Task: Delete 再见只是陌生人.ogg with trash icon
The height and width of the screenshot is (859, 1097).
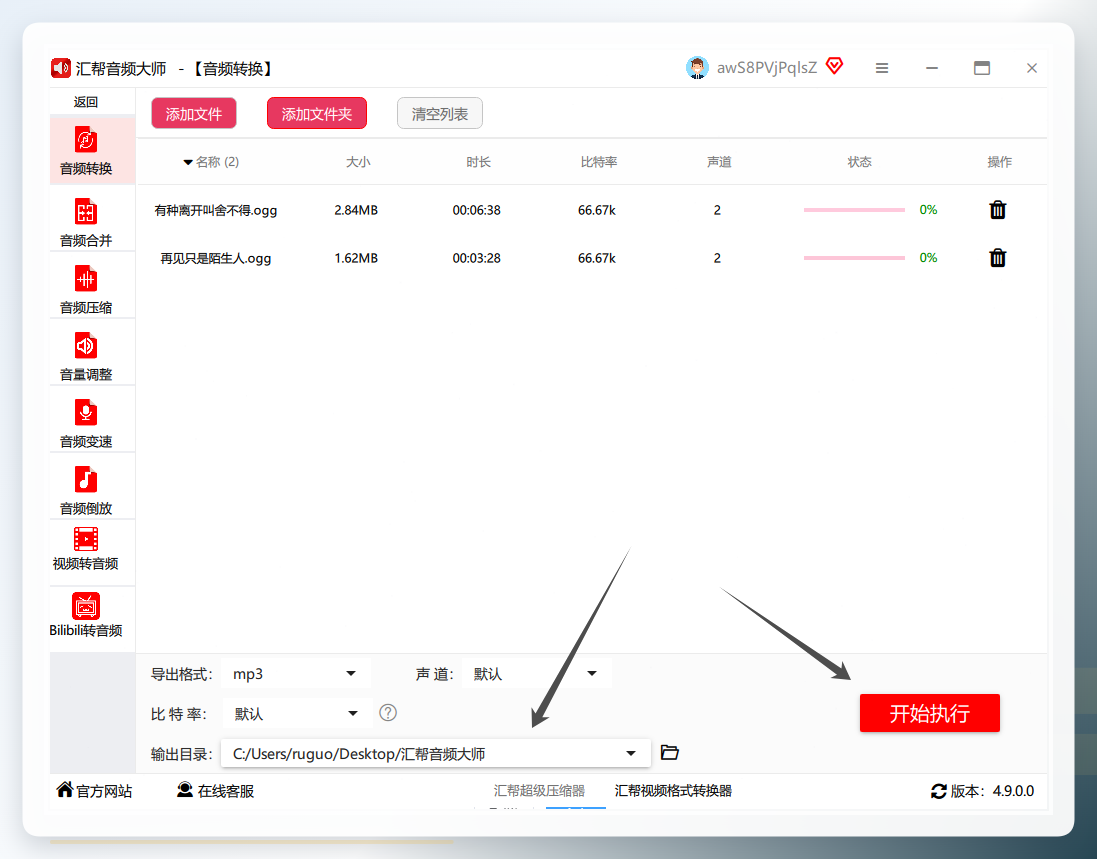Action: [x=998, y=258]
